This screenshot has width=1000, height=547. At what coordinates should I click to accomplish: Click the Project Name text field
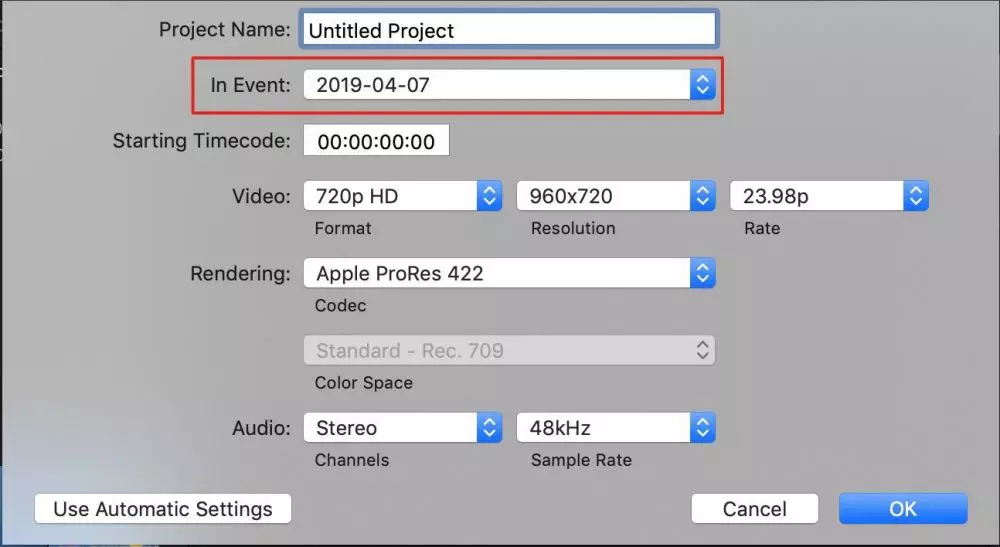pos(509,29)
